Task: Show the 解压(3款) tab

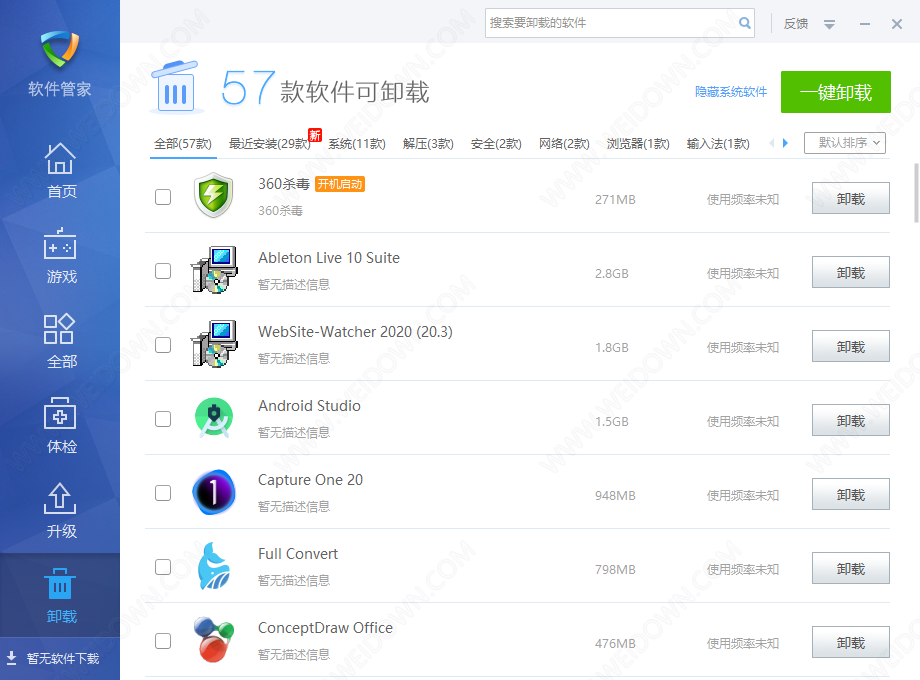Action: 428,144
